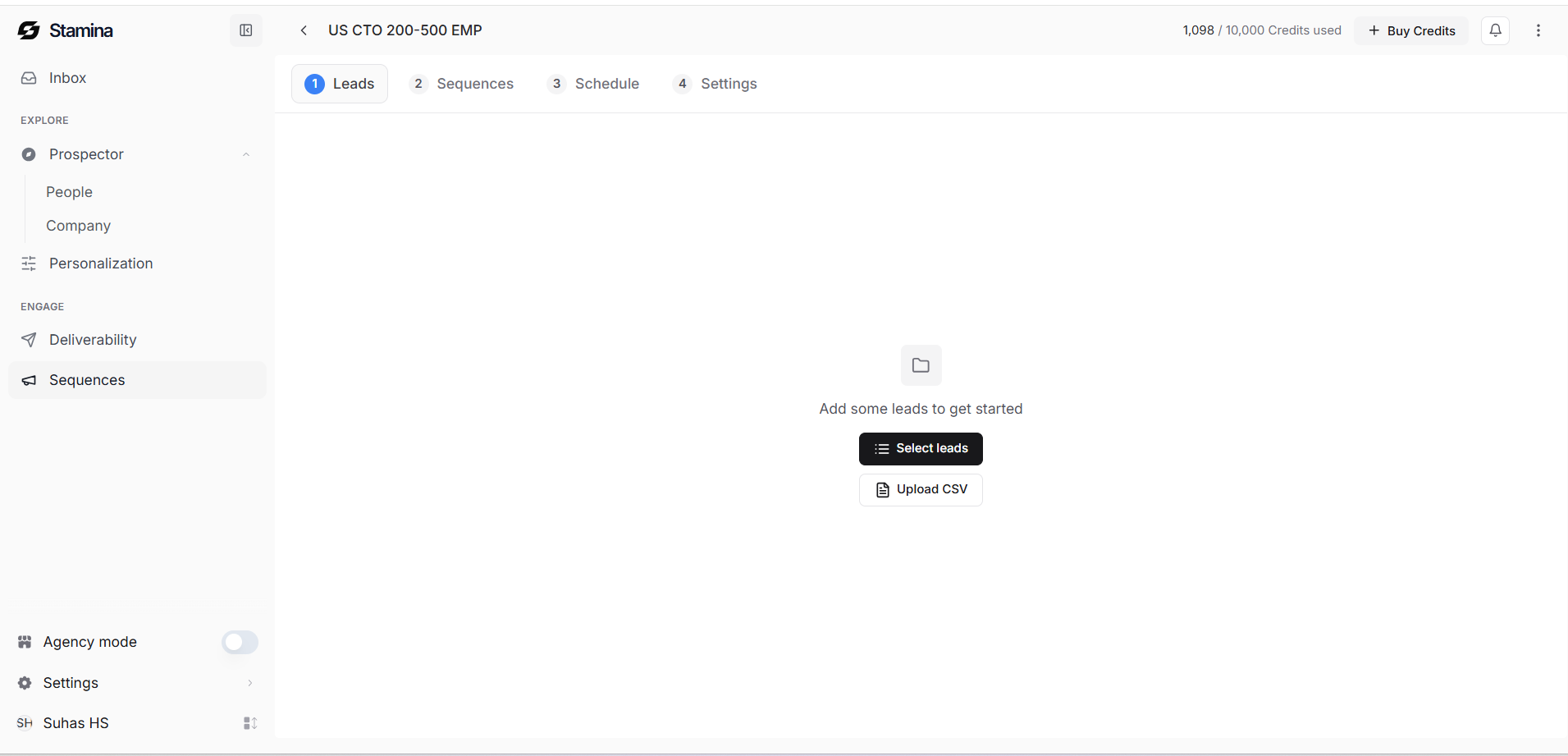The width and height of the screenshot is (1568, 756).
Task: Click the Personalization sliders icon
Action: [29, 263]
